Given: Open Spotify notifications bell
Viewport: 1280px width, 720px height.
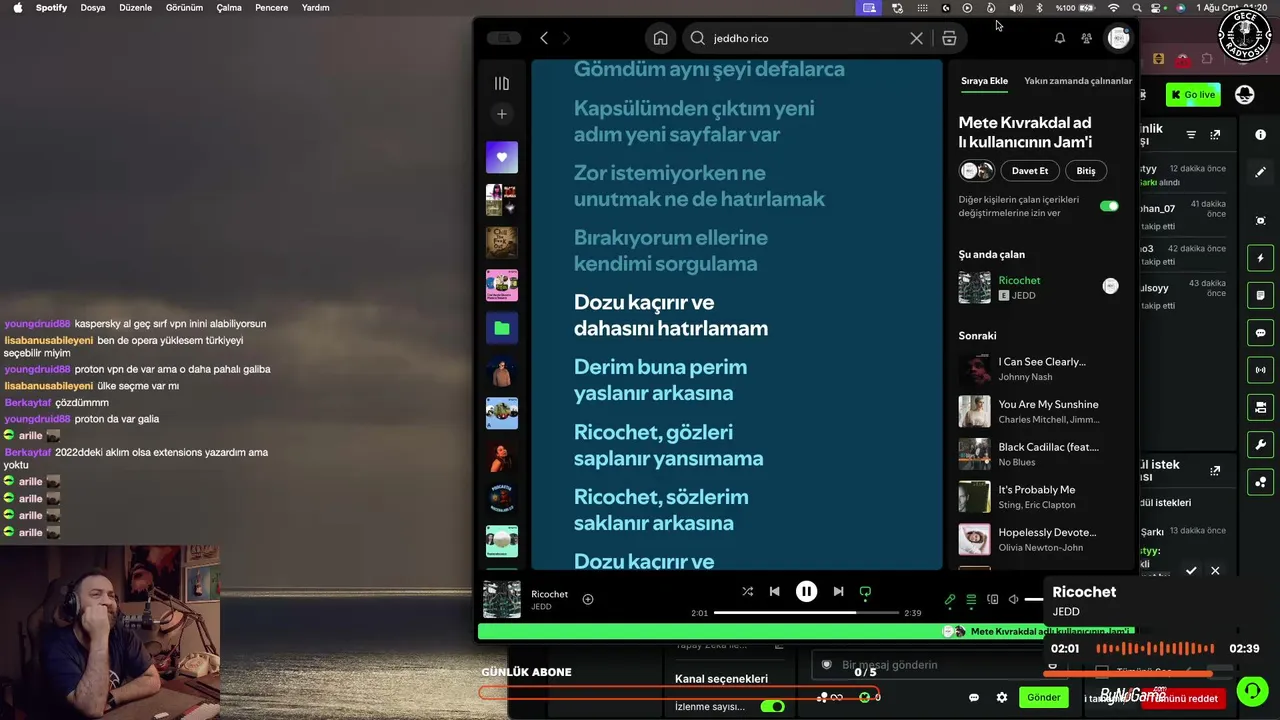Looking at the screenshot, I should tap(1060, 38).
